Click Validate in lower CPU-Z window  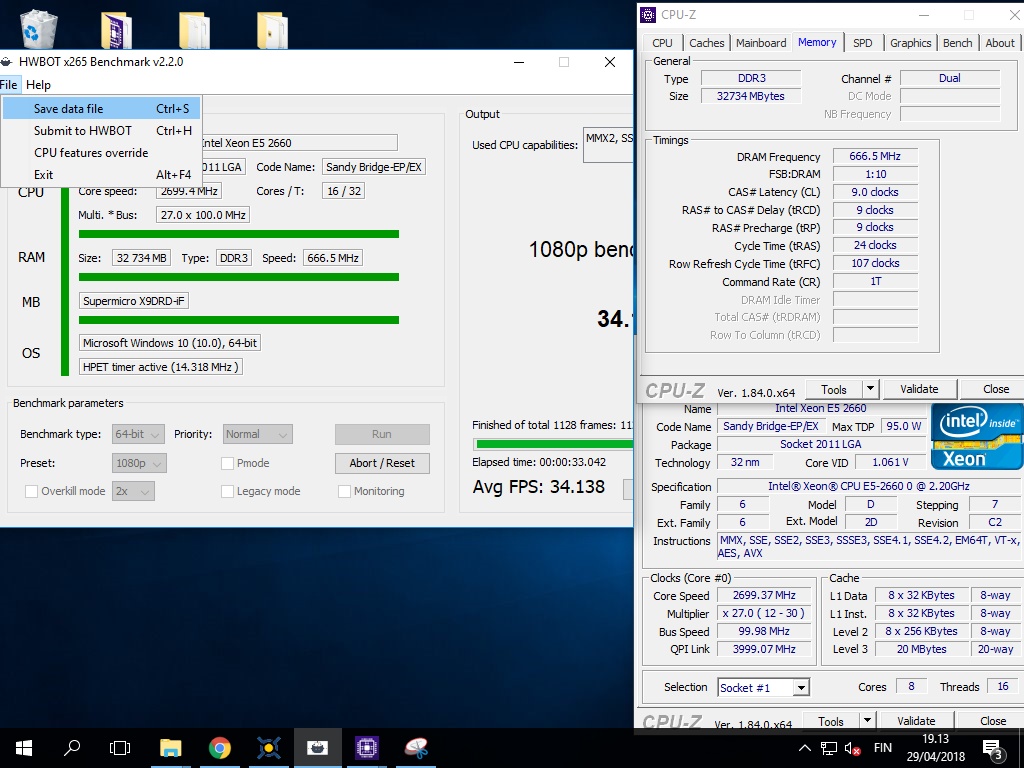point(916,721)
